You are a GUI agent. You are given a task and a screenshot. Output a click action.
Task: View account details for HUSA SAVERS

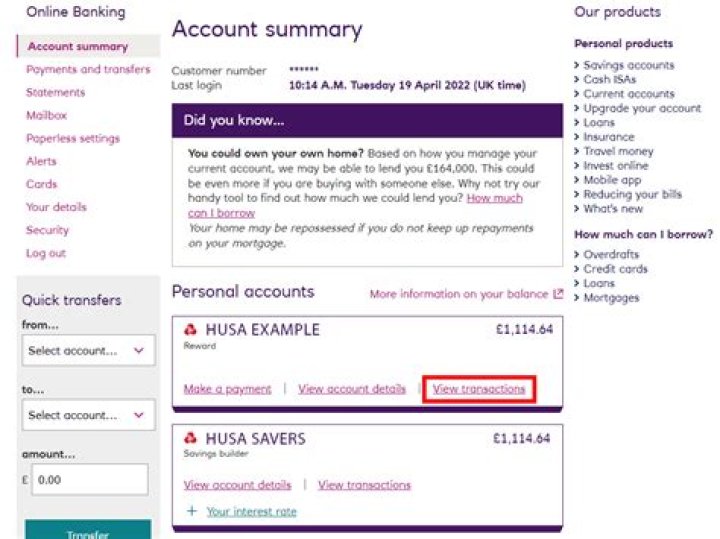tap(237, 485)
